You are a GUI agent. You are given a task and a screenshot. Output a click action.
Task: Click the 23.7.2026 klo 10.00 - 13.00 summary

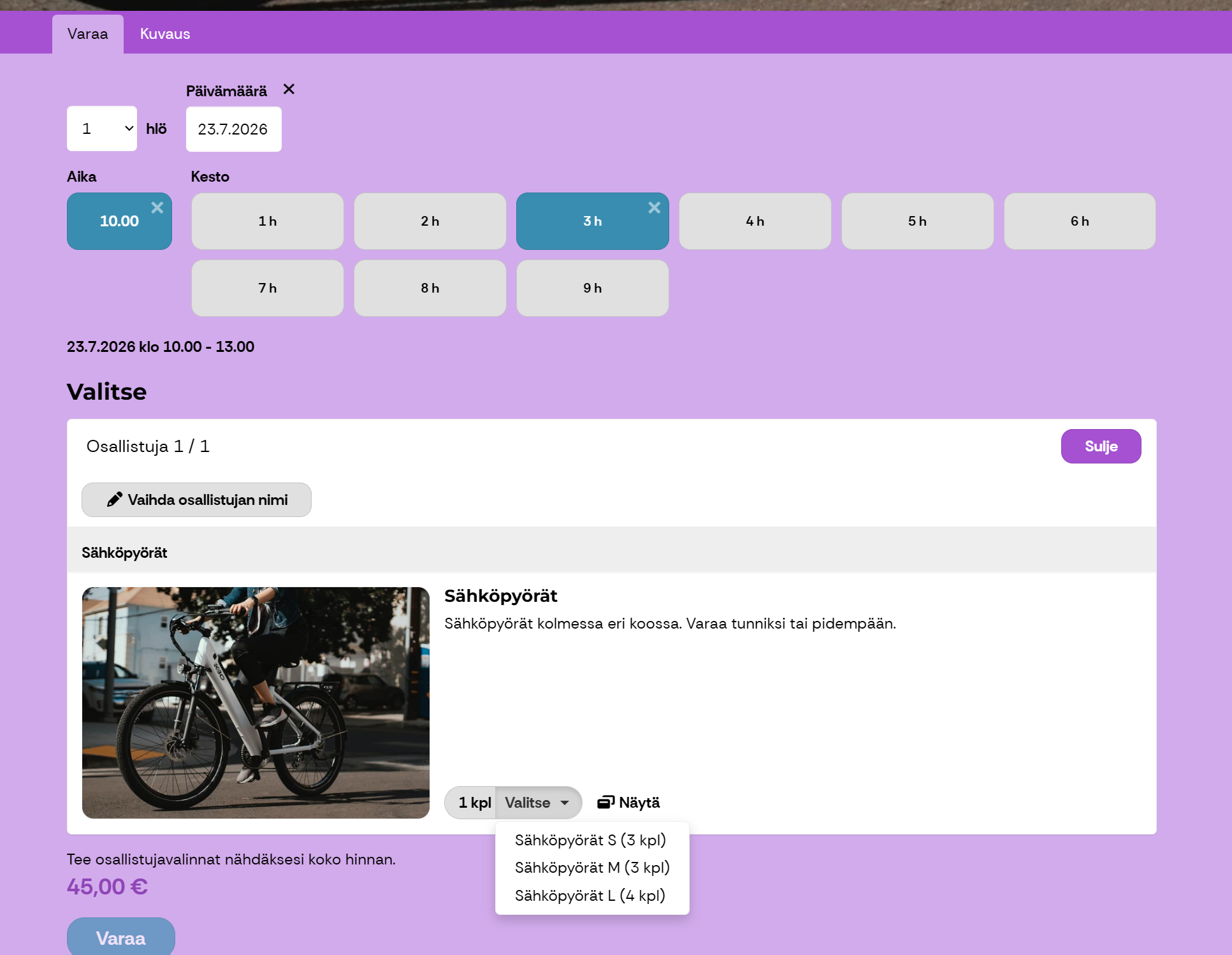click(161, 347)
